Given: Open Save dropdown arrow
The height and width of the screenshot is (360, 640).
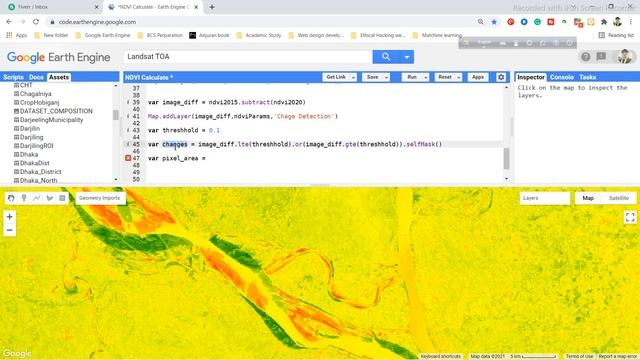Looking at the screenshot, I should 386,77.
